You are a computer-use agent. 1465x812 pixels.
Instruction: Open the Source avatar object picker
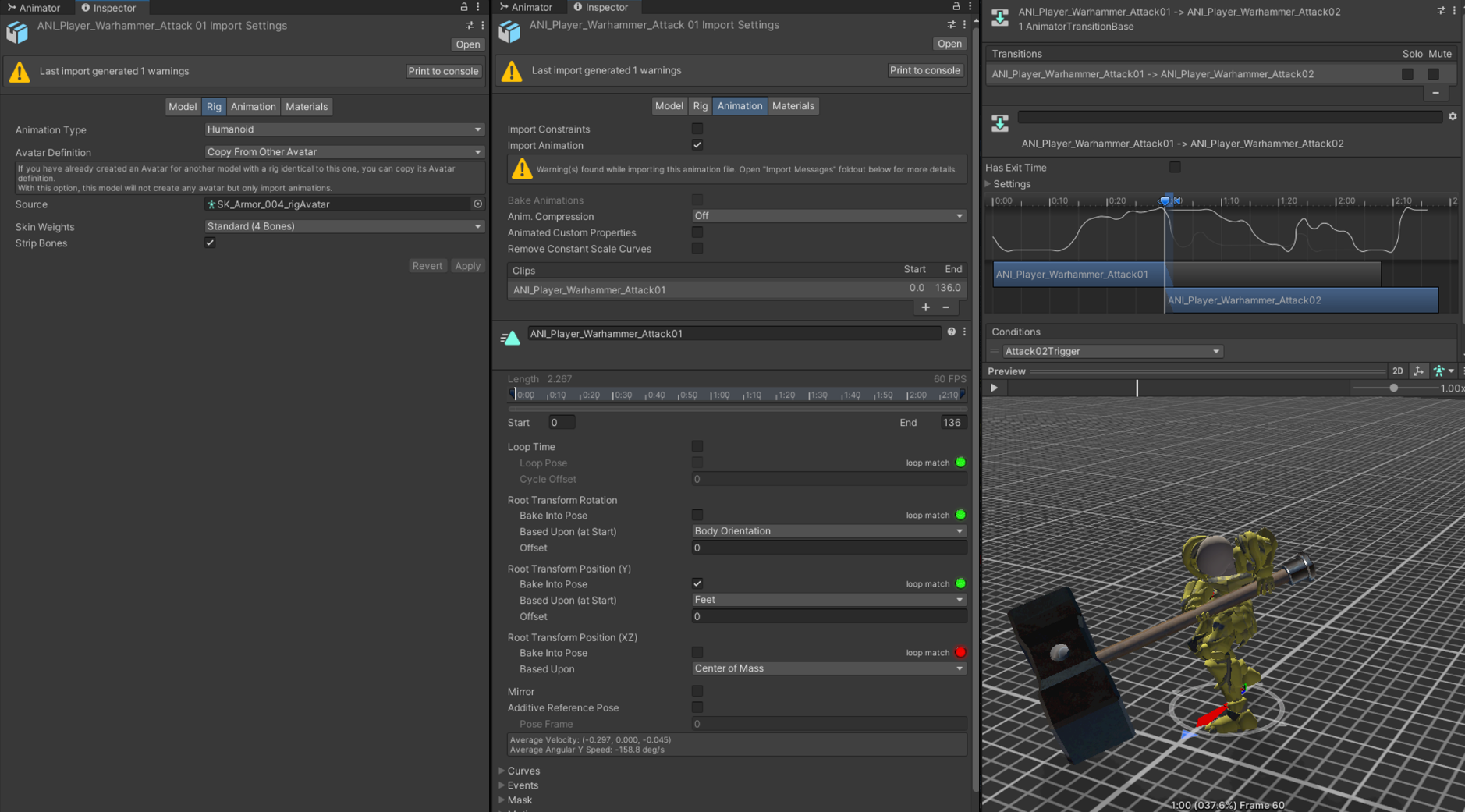(477, 204)
